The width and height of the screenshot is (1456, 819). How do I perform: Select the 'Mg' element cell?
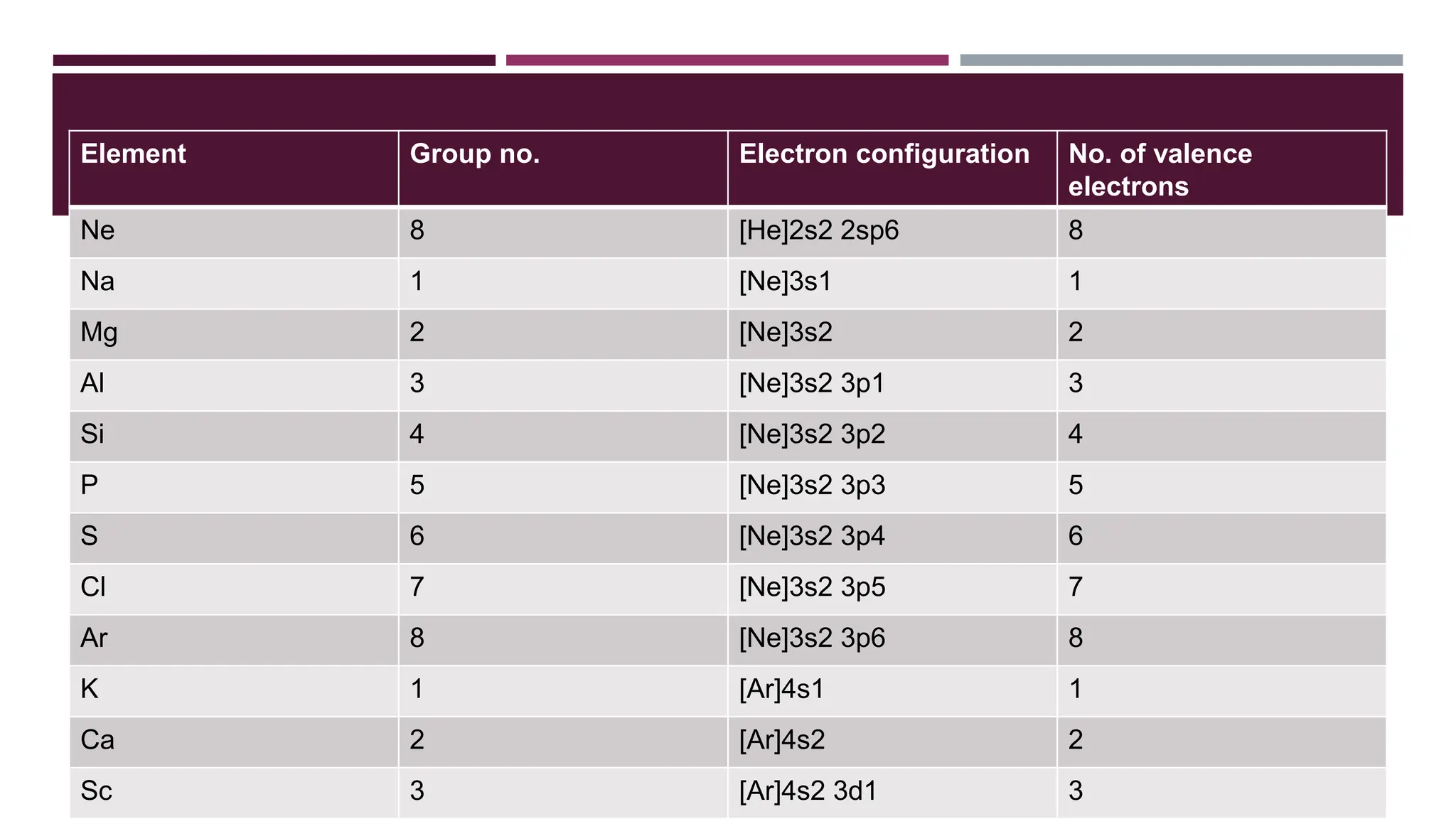99,333
